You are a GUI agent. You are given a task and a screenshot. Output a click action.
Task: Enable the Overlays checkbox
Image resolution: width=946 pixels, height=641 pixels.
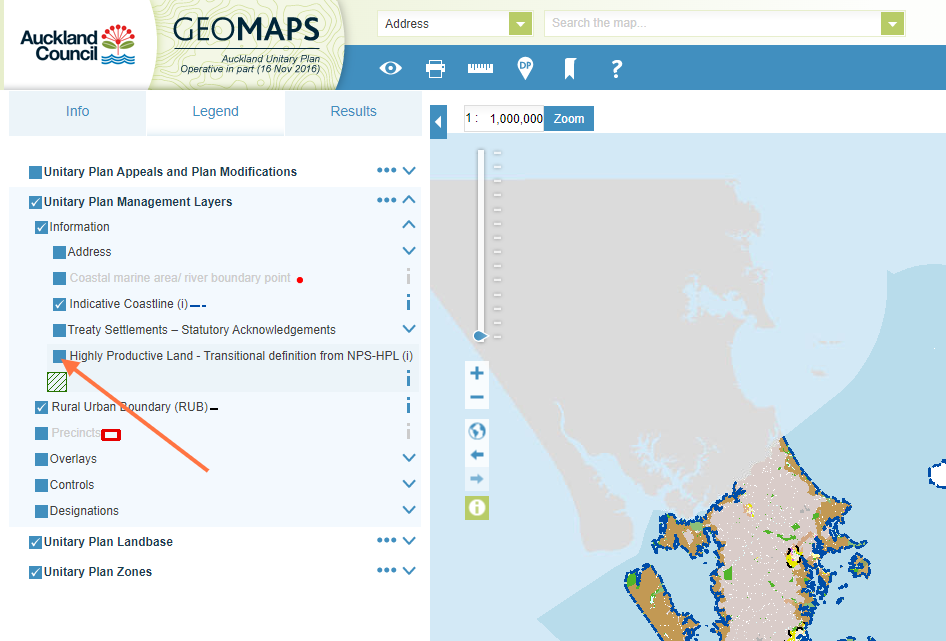coord(41,459)
